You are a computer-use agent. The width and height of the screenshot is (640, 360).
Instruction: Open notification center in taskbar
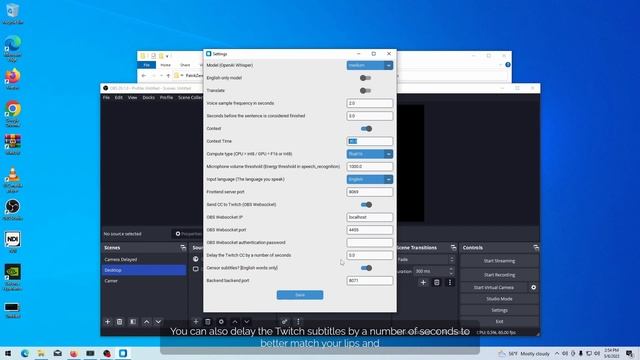630,353
